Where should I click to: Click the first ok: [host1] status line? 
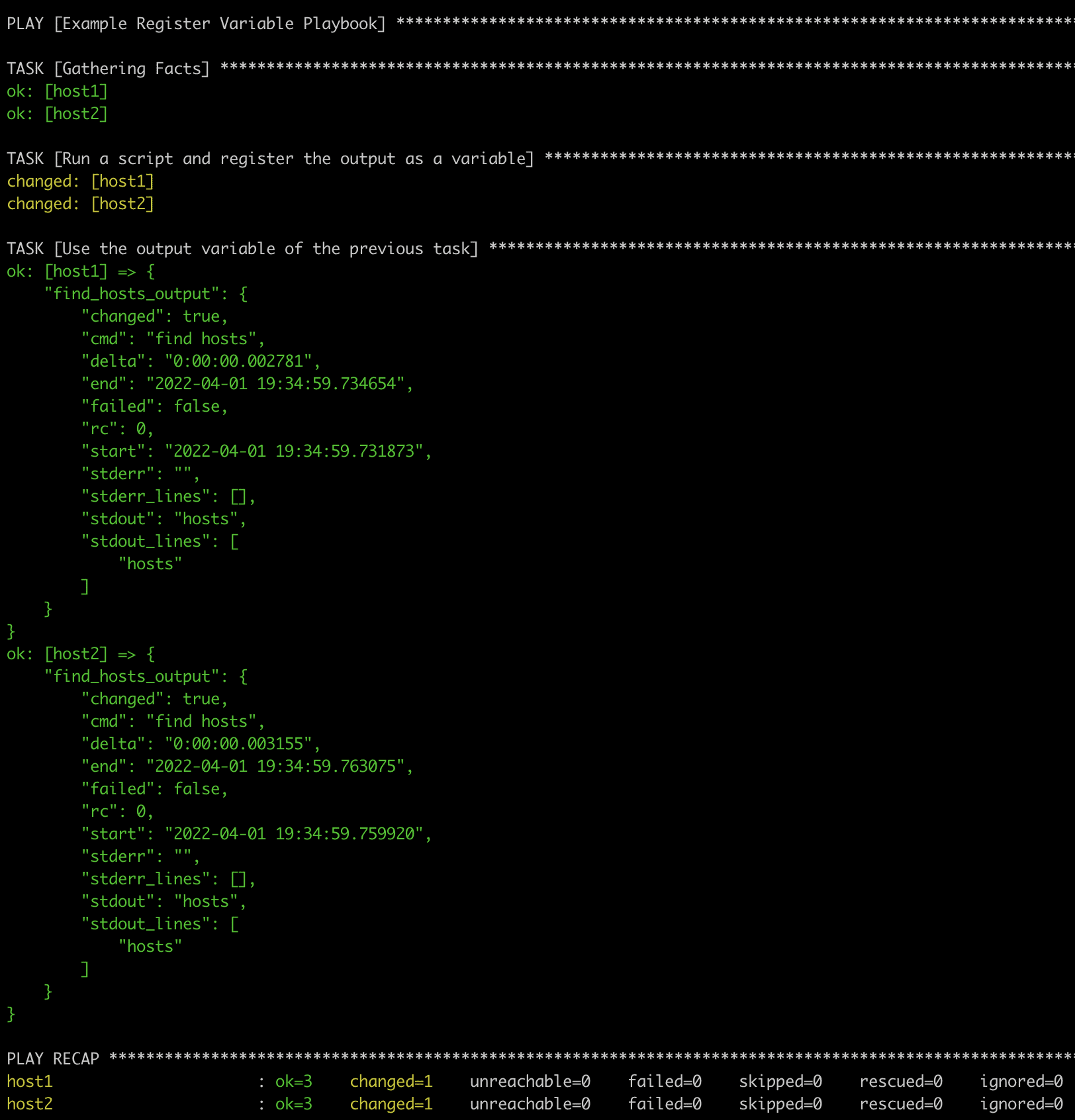pyautogui.click(x=56, y=91)
